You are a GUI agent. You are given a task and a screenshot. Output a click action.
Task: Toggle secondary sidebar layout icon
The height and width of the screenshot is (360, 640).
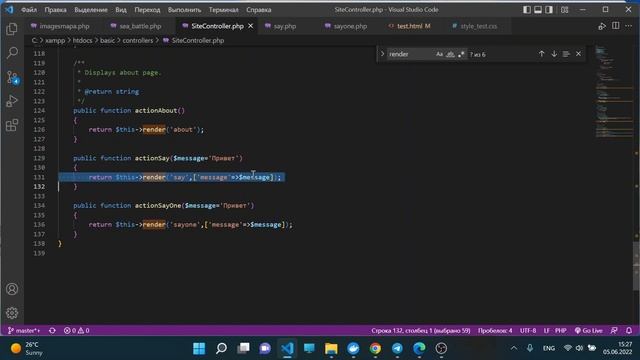pos(549,10)
